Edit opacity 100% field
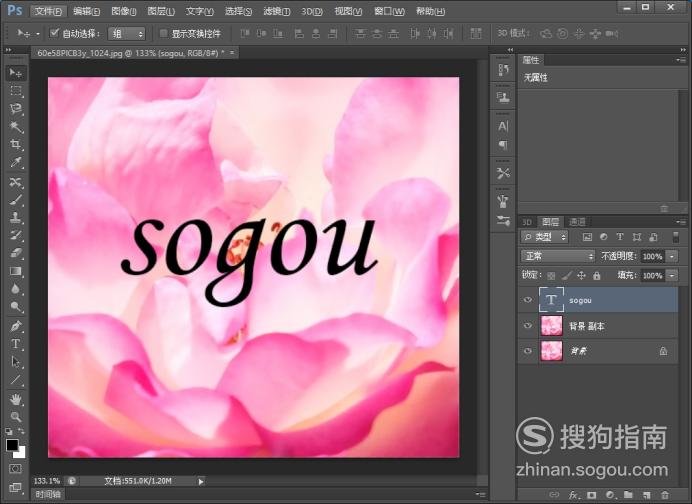The width and height of the screenshot is (692, 504). [x=653, y=256]
